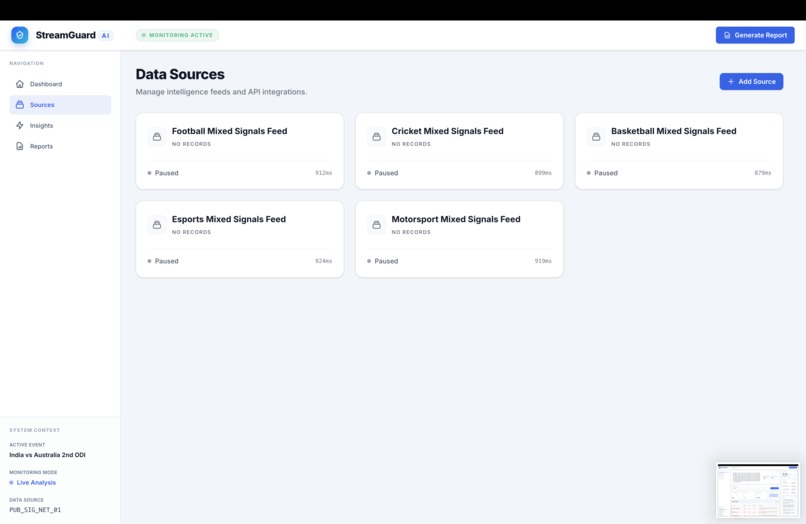Click NO RECORDS label under Football feed
This screenshot has height=524, width=806.
click(191, 144)
